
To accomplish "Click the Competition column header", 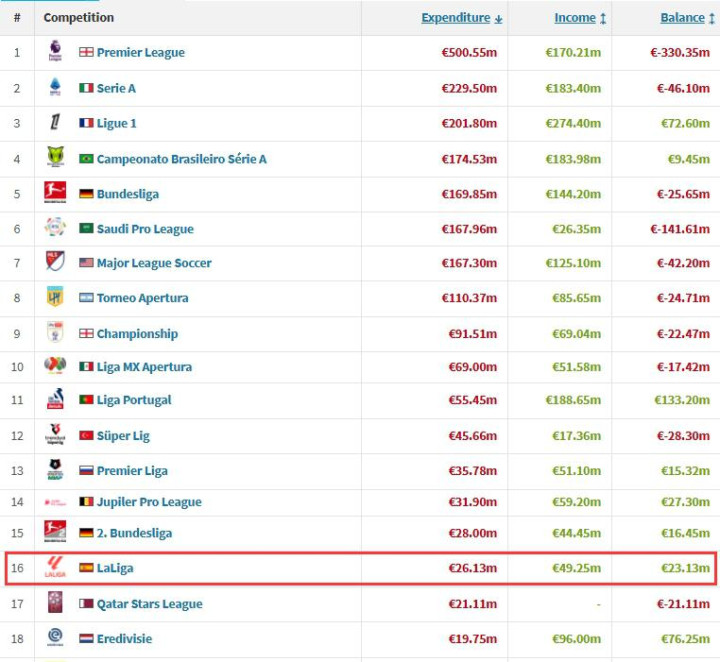I will [79, 17].
